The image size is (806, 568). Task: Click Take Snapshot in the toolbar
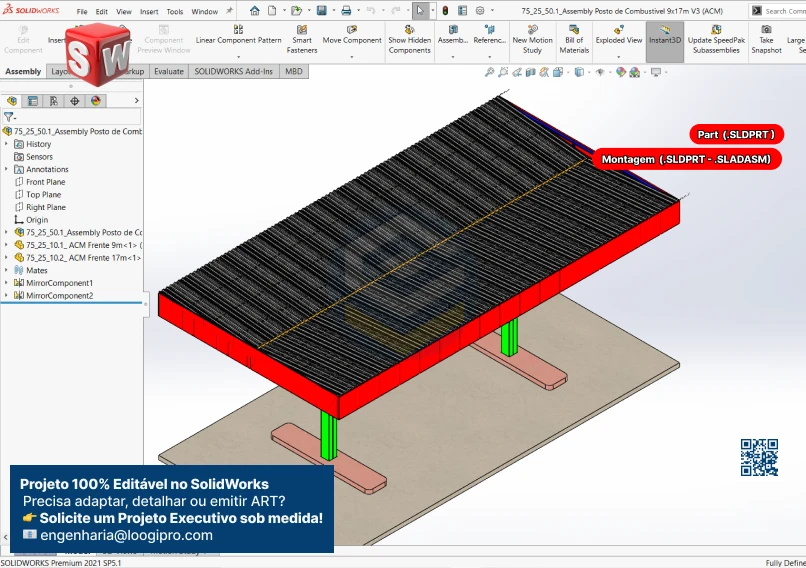click(x=766, y=40)
